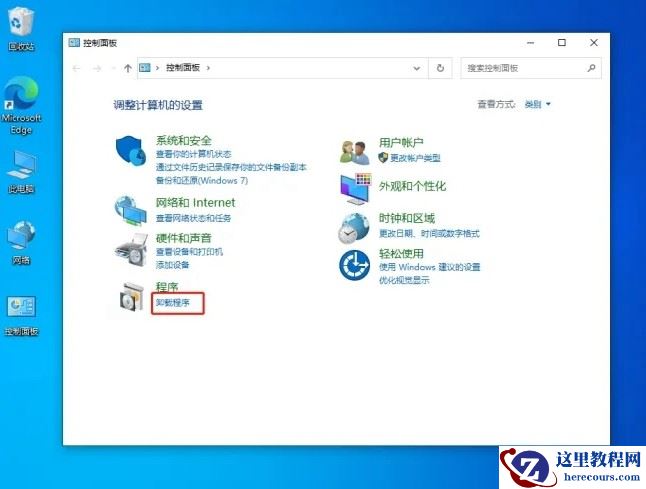
Task: Open the View by 类别 dropdown
Action: (x=537, y=104)
